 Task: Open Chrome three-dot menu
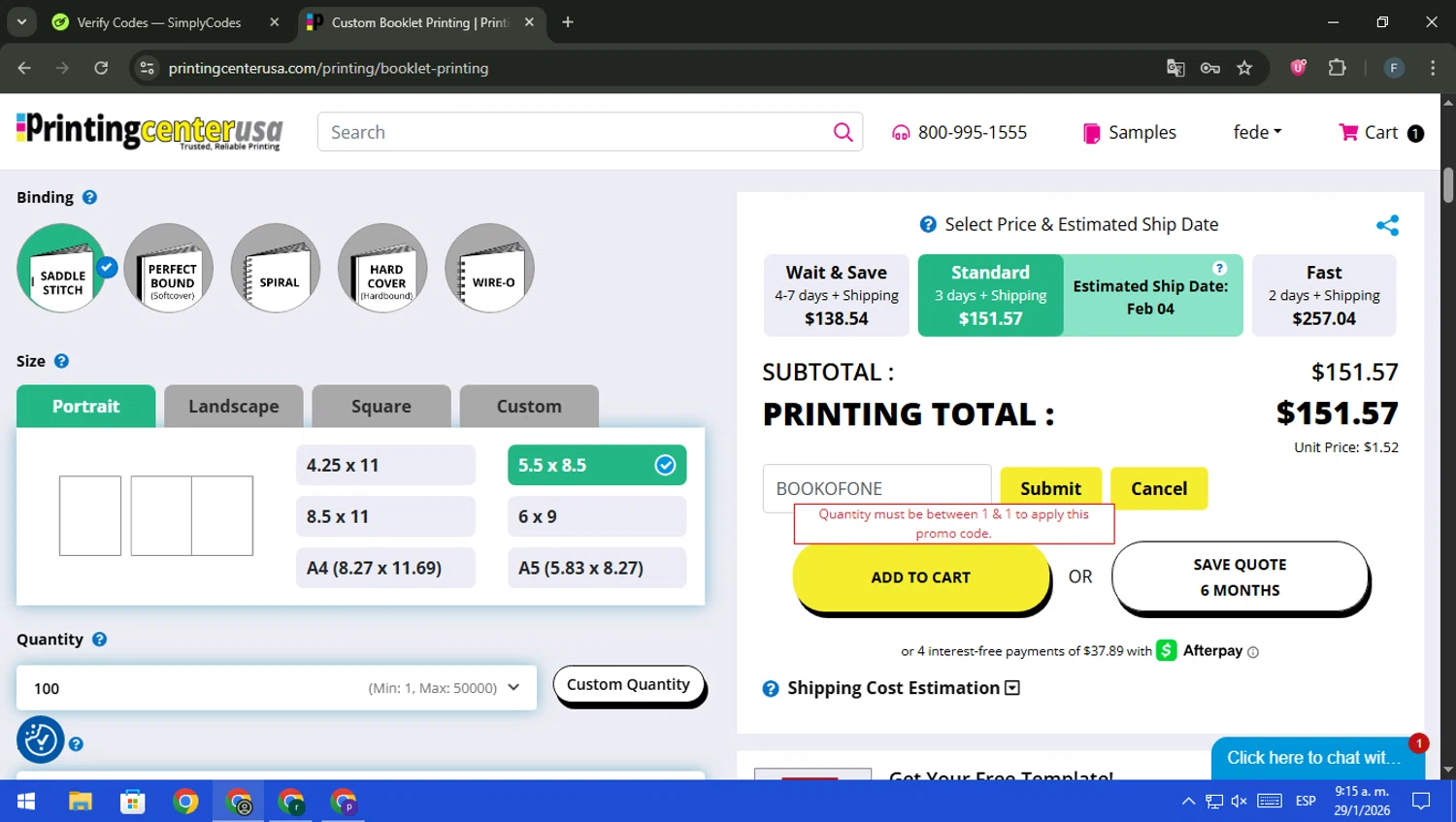(1433, 68)
